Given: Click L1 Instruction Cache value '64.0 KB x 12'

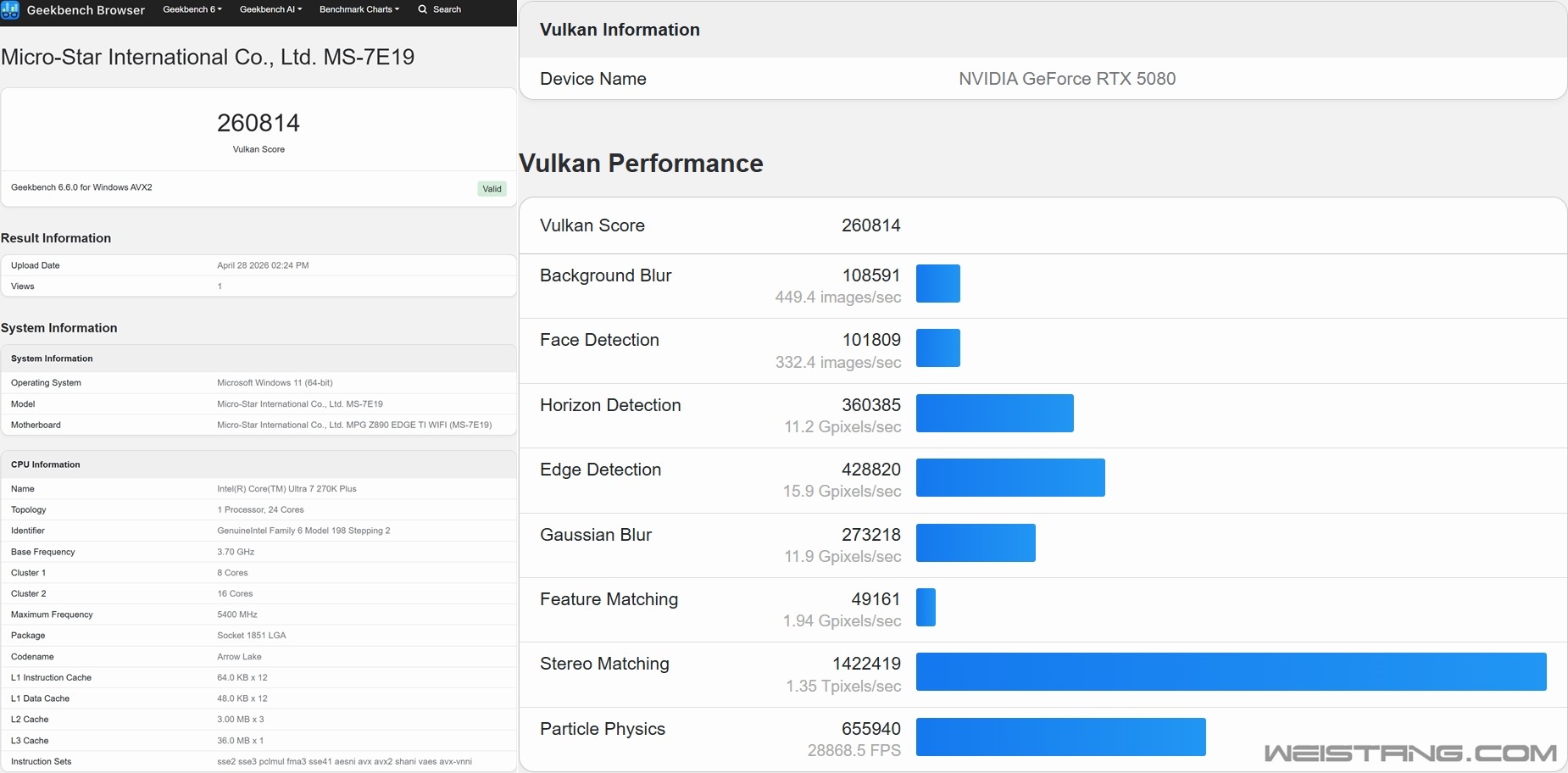Looking at the screenshot, I should click(x=242, y=678).
